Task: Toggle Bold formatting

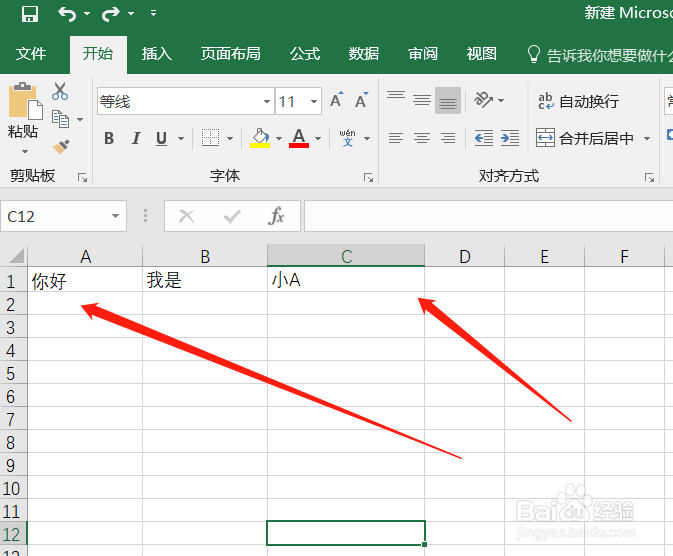Action: tap(109, 138)
